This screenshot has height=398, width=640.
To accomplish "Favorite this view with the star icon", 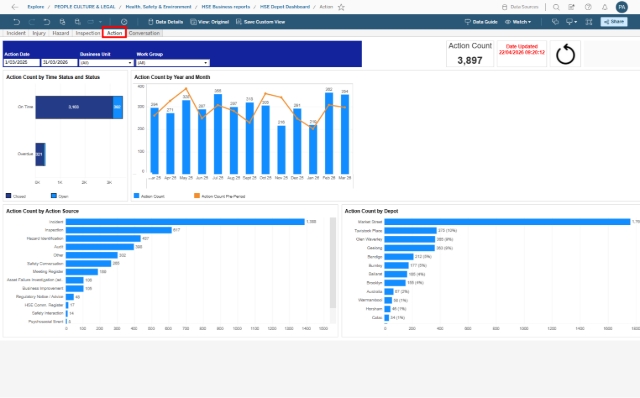I will 341,7.
